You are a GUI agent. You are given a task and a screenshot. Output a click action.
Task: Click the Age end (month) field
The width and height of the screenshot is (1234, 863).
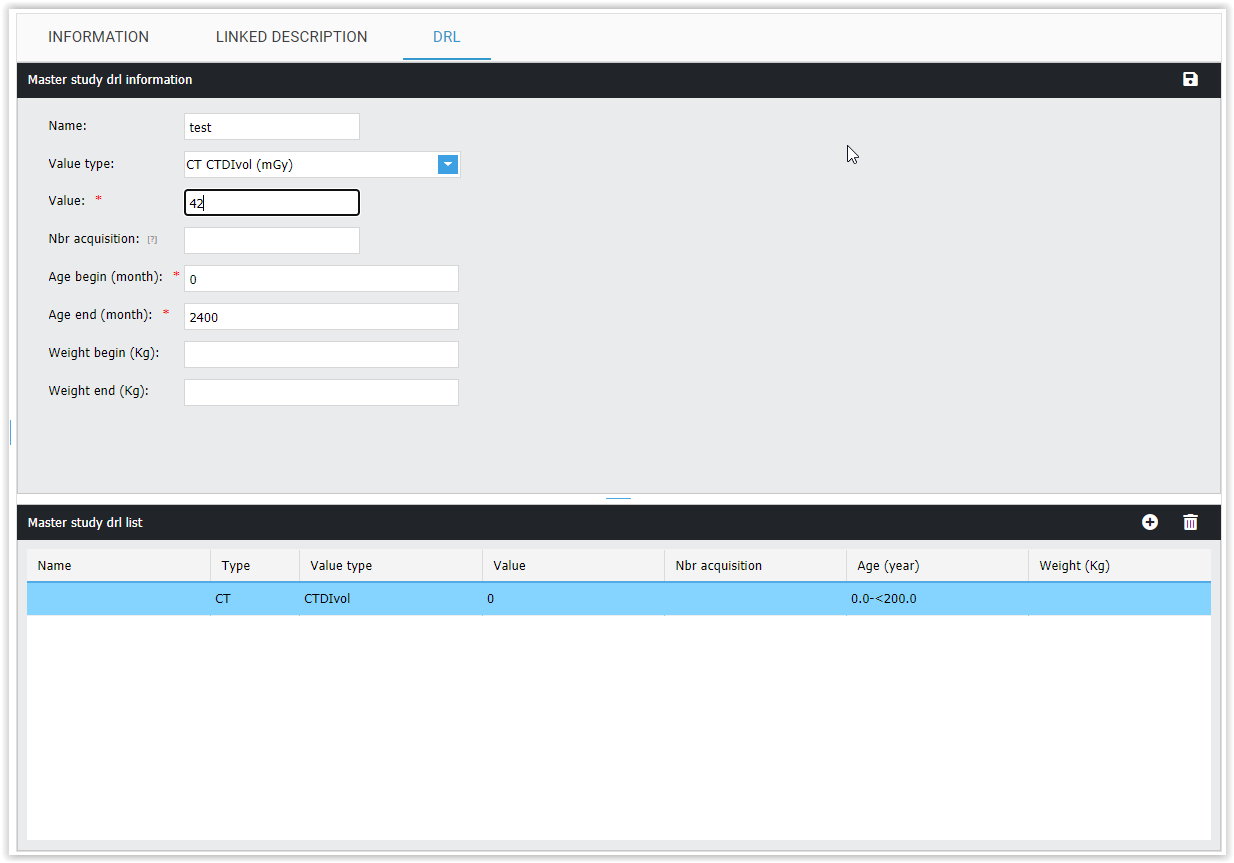pyautogui.click(x=321, y=317)
